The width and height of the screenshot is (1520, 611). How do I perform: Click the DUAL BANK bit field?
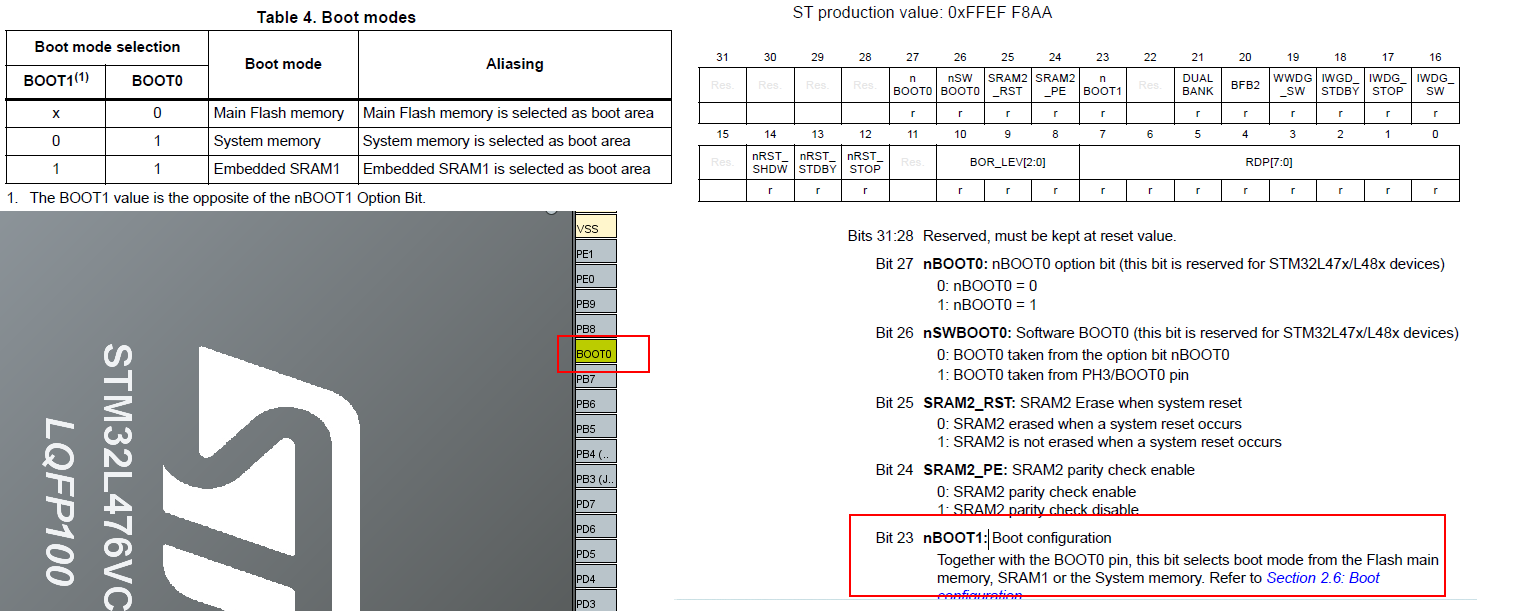pos(1197,85)
